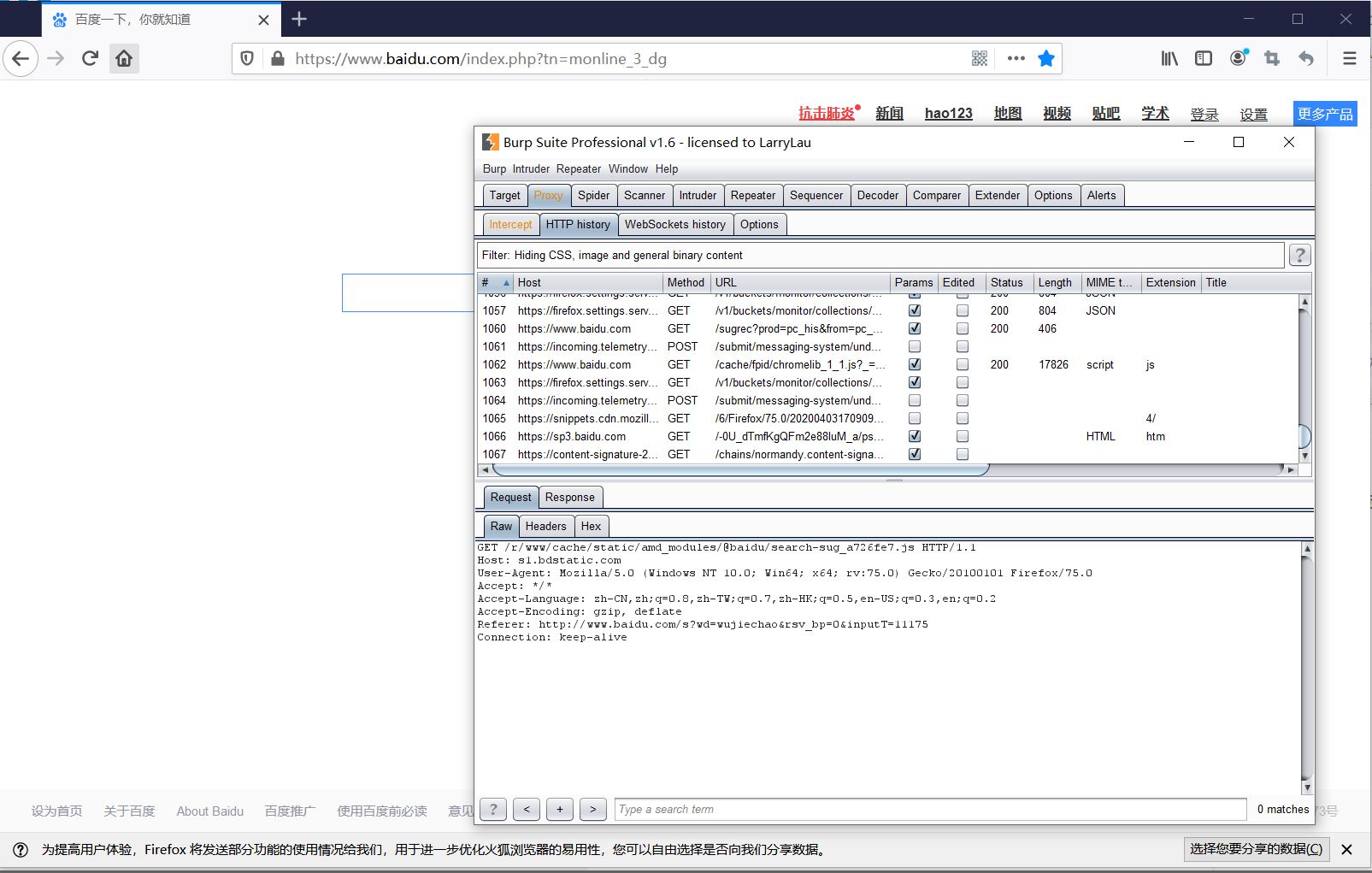Click the history table scroll down arrow

[x=1304, y=457]
